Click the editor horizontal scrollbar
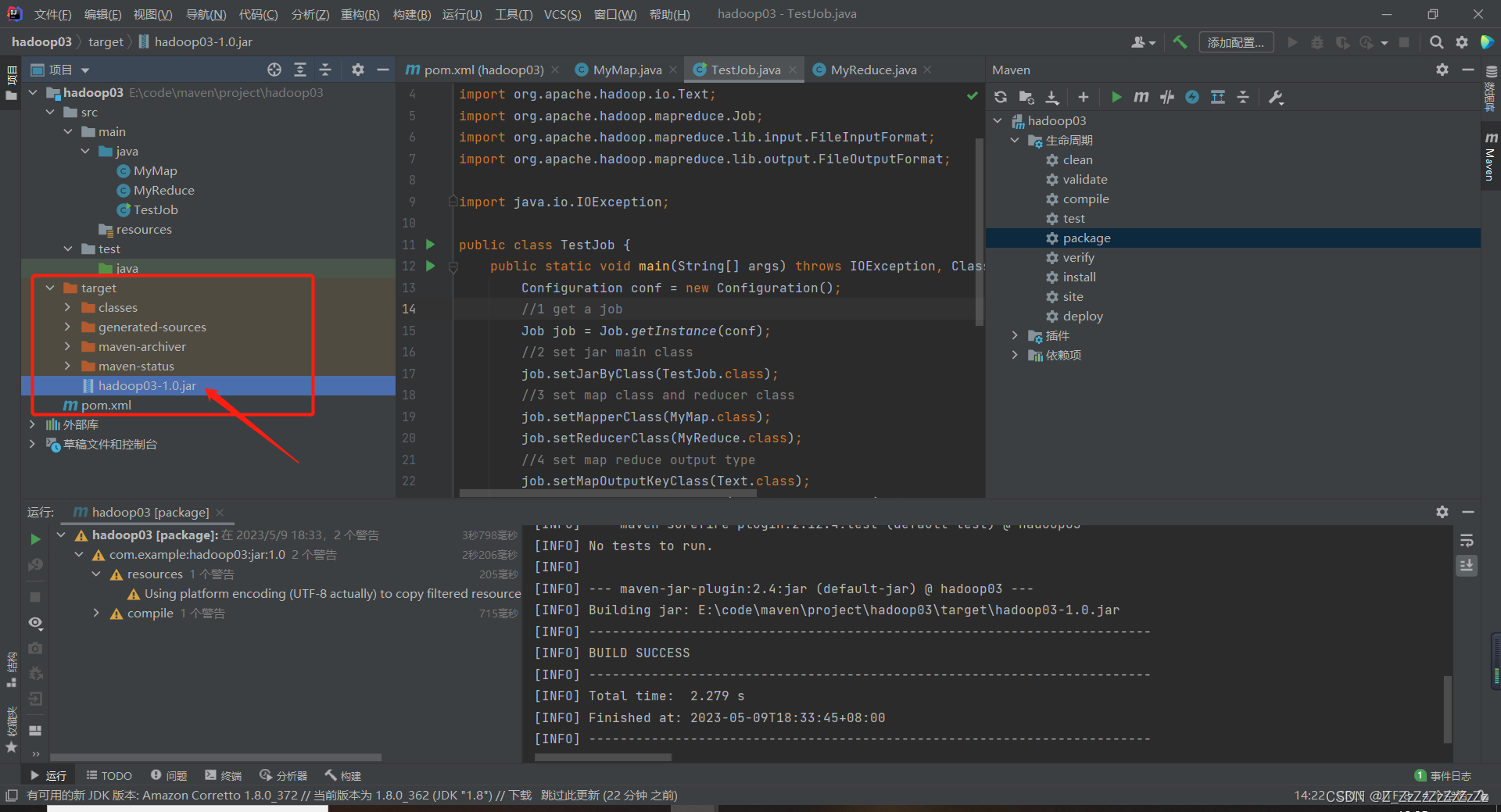This screenshot has width=1501, height=812. [x=607, y=494]
